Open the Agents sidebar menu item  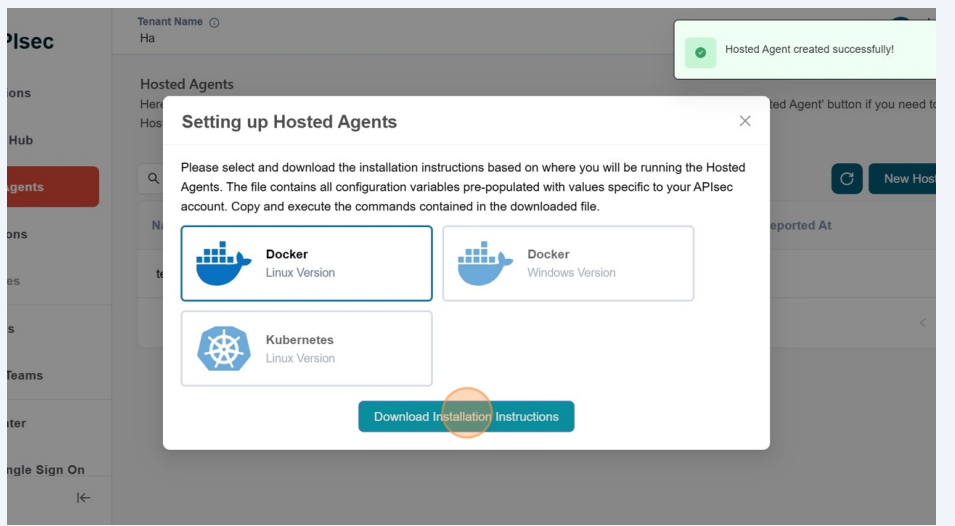coord(48,187)
